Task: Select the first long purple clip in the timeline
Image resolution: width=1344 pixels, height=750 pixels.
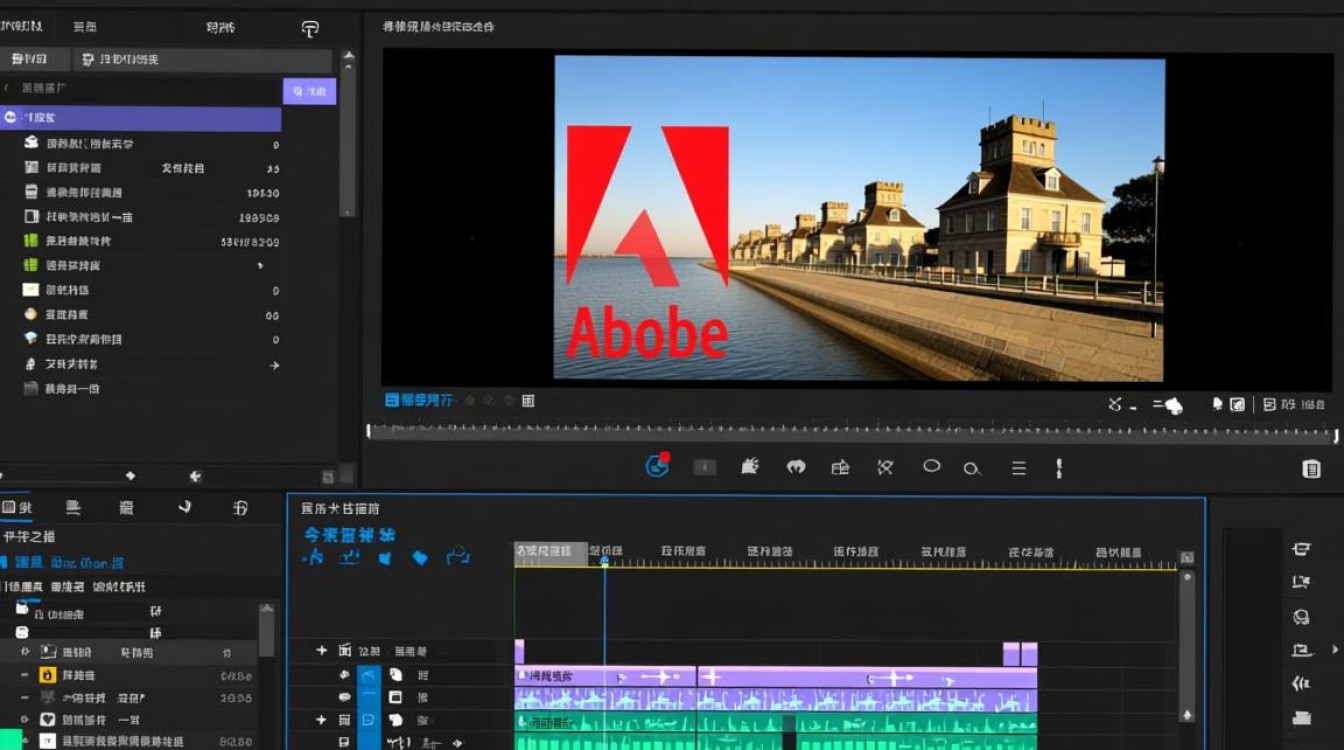Action: point(605,677)
